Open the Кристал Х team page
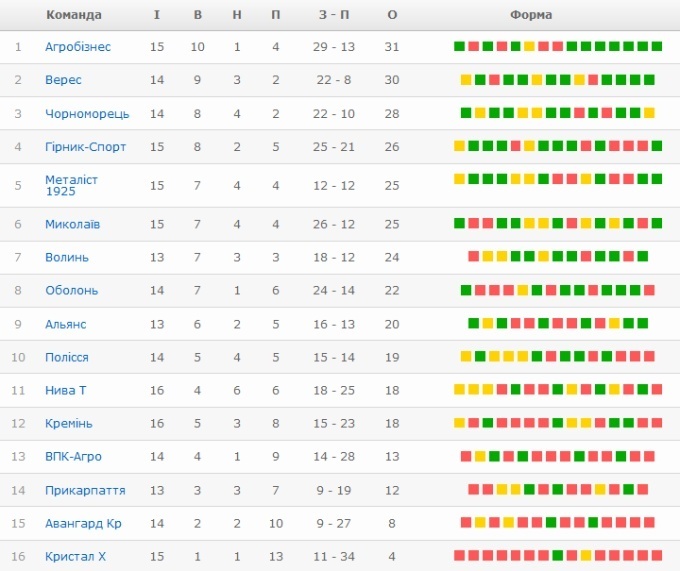The width and height of the screenshot is (680, 571). [x=75, y=556]
